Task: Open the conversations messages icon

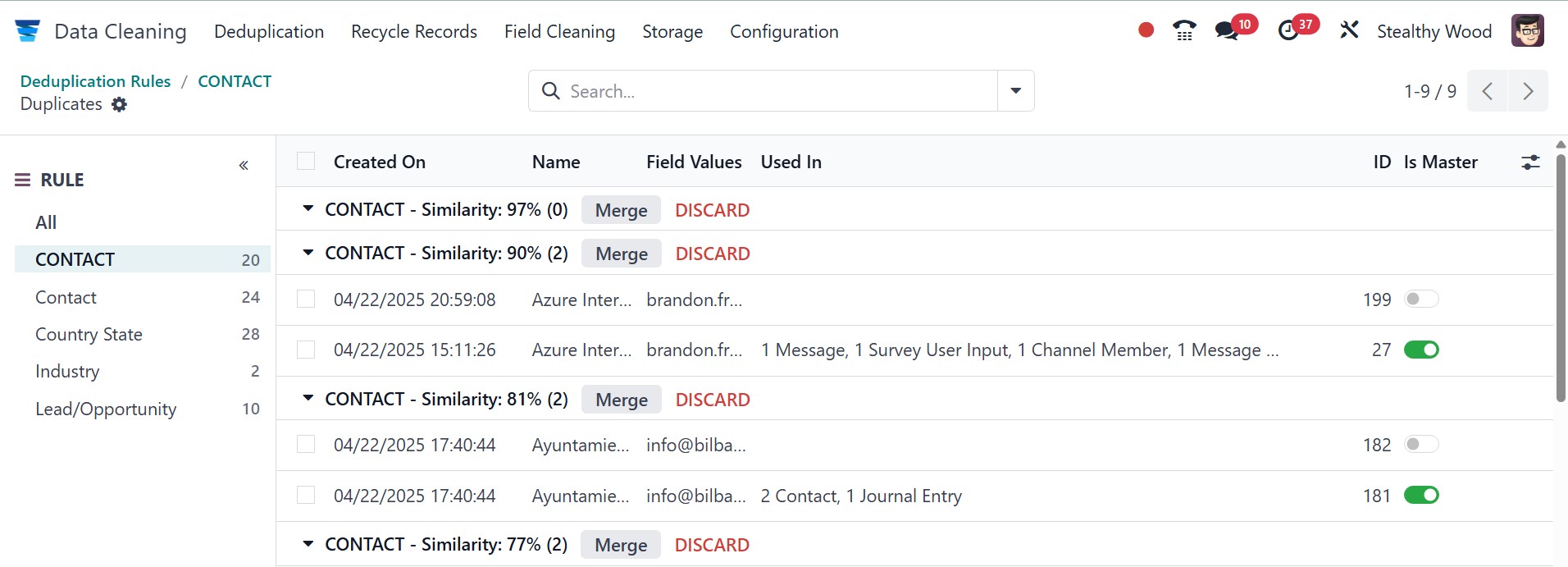Action: (1227, 31)
